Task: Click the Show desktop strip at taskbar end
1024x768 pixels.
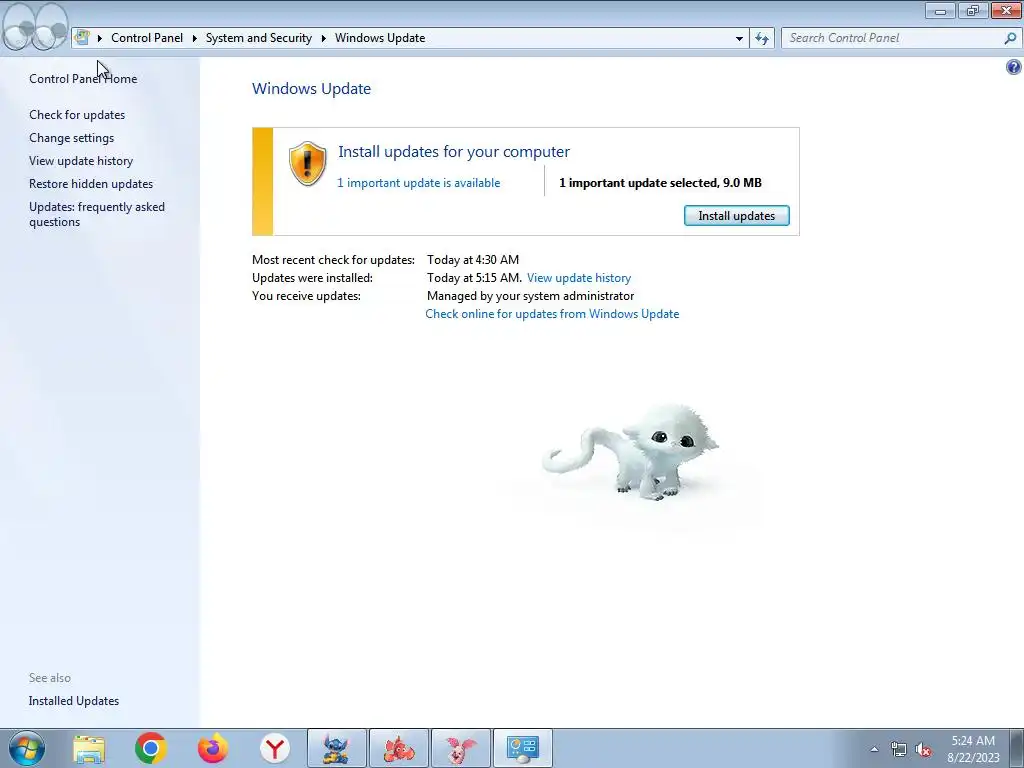Action: coord(1017,748)
